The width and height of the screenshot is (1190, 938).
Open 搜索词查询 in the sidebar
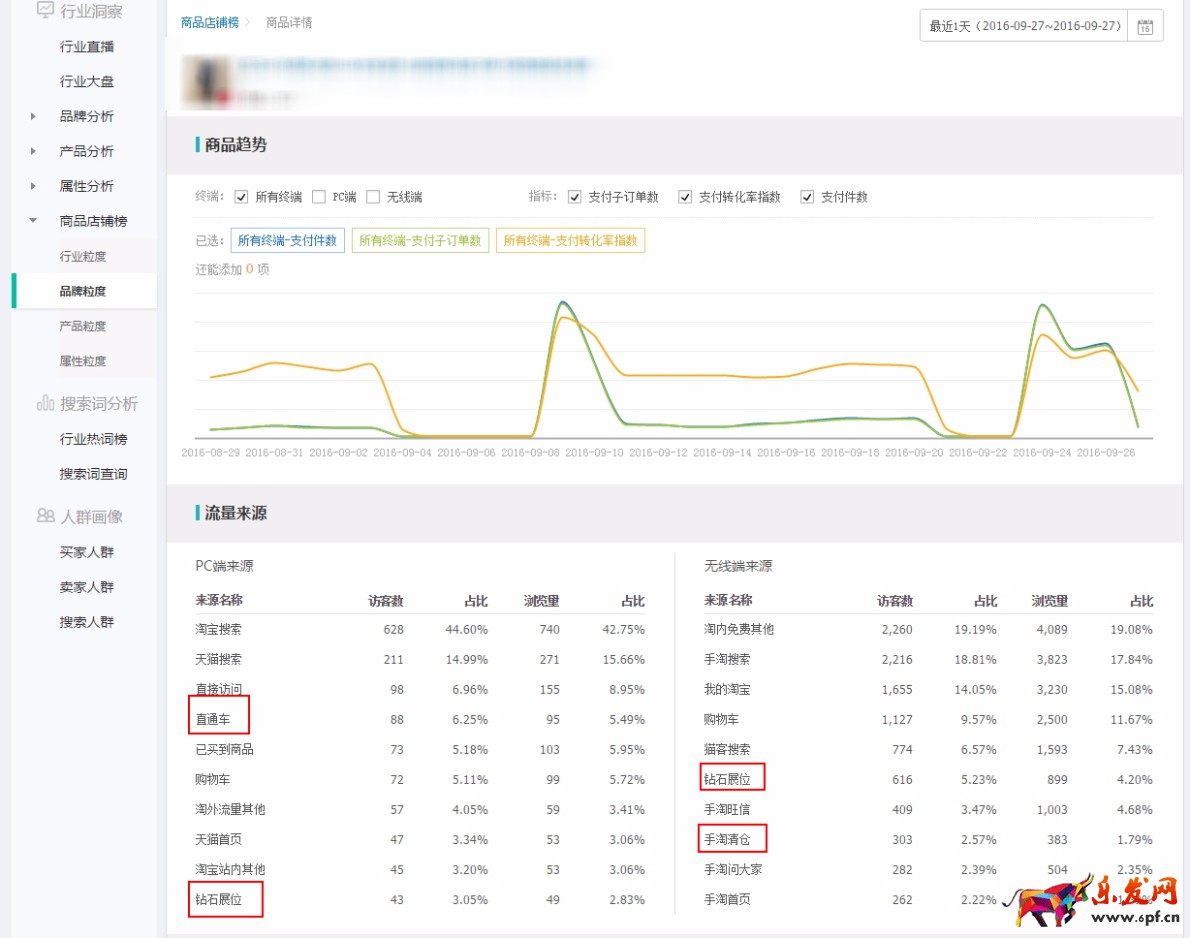(x=93, y=474)
